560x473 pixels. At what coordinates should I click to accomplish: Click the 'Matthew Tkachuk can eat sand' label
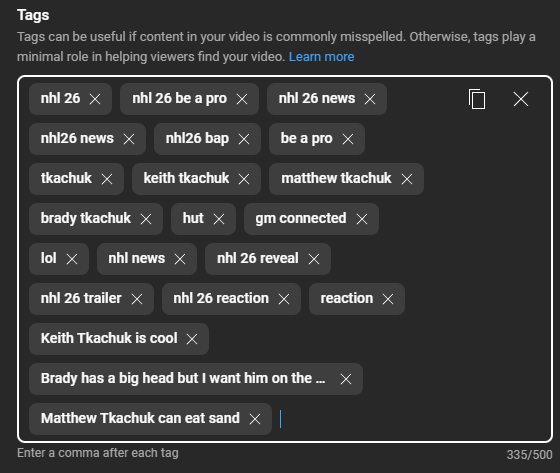click(140, 418)
